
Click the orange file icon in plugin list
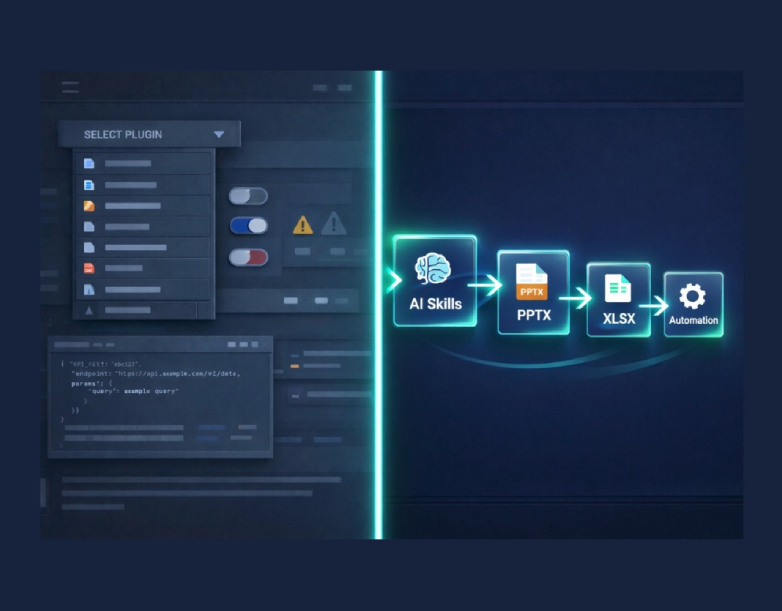point(89,205)
